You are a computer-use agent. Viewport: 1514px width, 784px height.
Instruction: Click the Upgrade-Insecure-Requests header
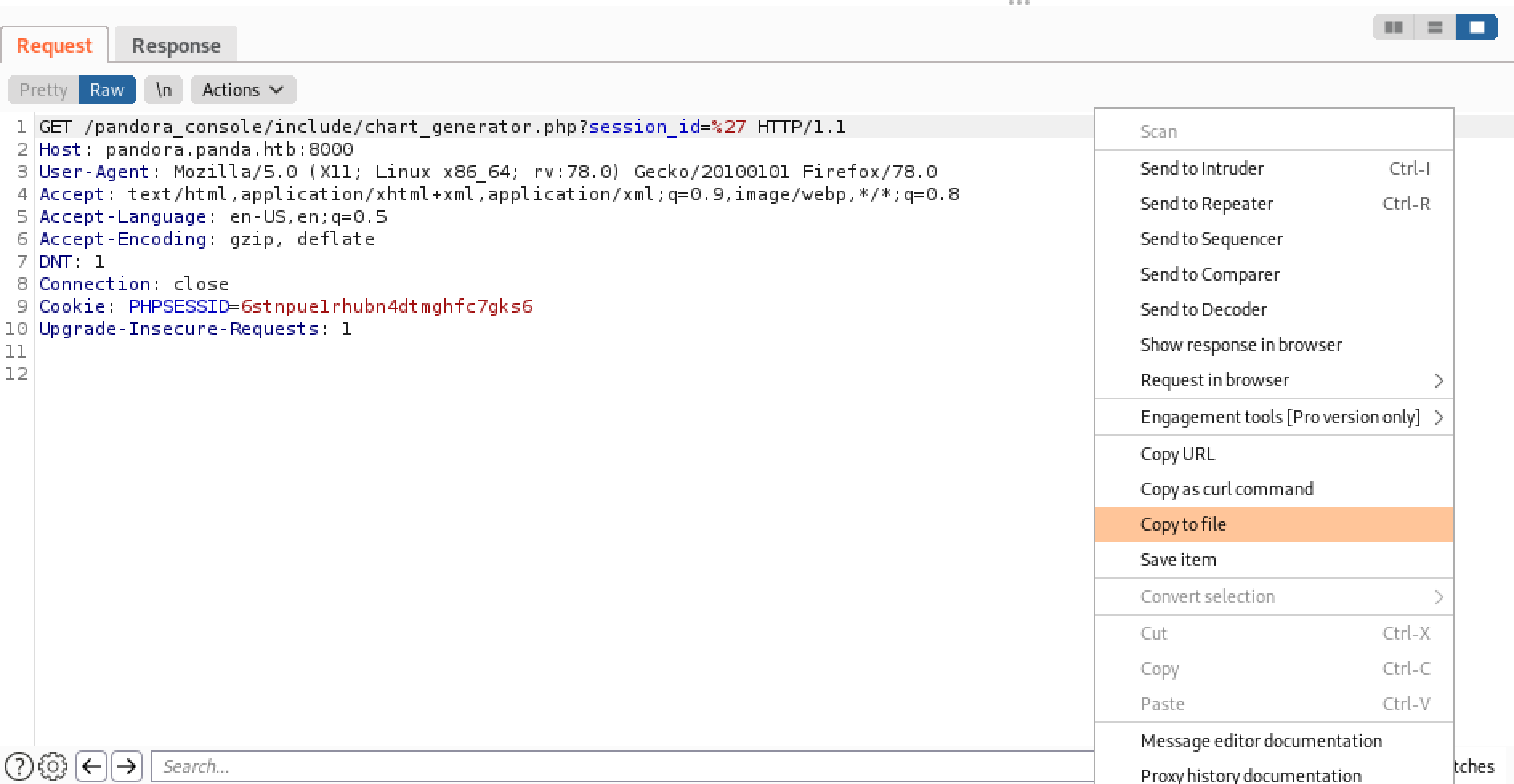195,329
